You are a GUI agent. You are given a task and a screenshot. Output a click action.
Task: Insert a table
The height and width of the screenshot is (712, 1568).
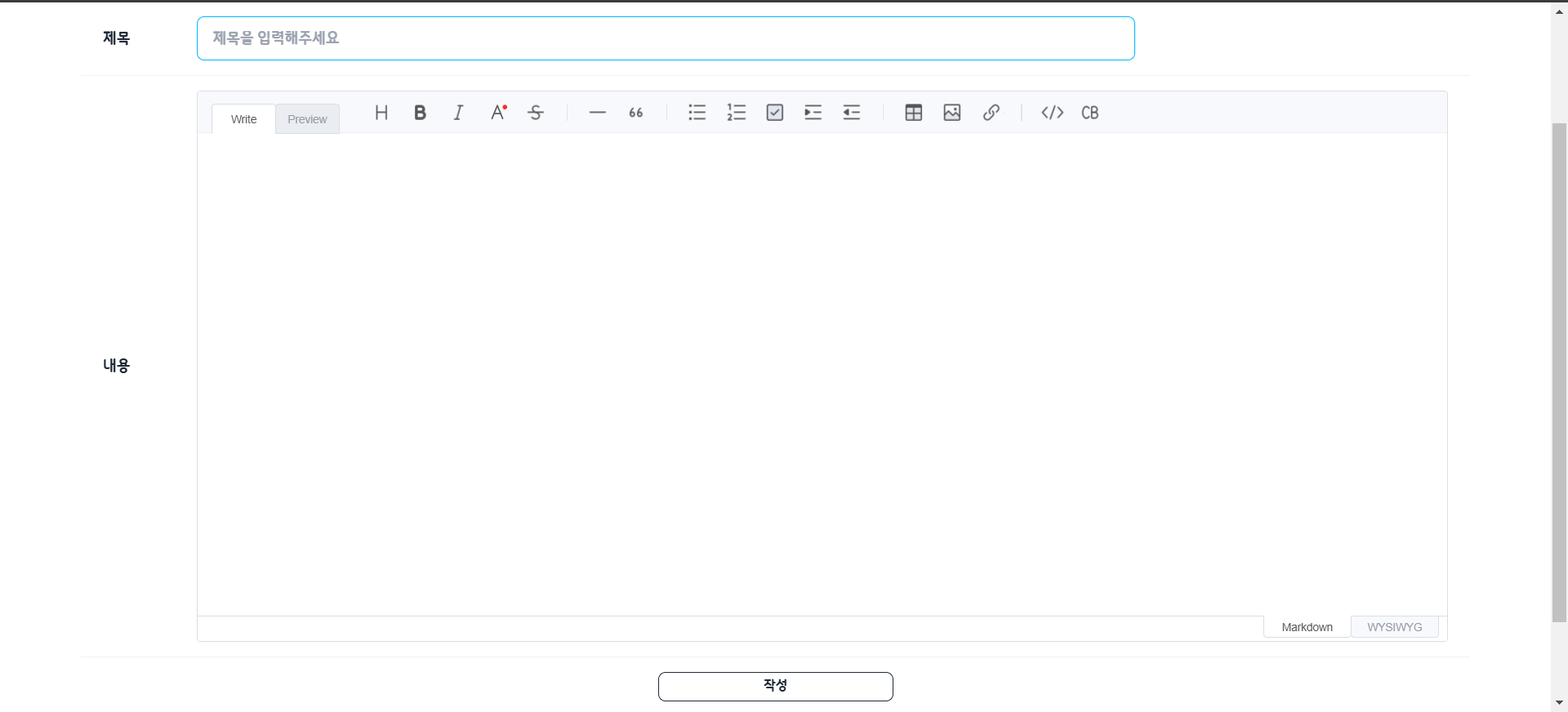click(x=914, y=113)
